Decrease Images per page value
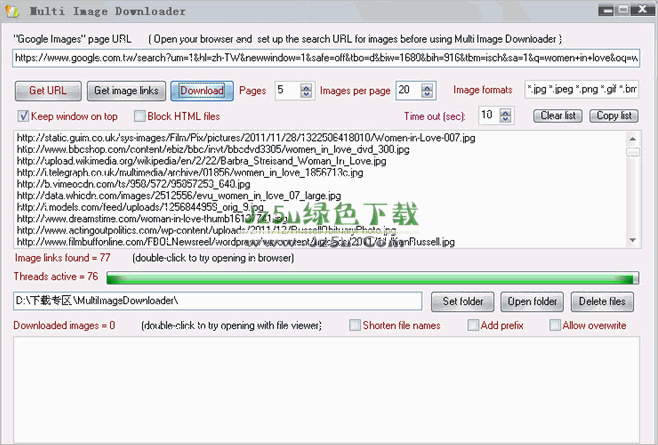This screenshot has height=445, width=658. tap(427, 94)
